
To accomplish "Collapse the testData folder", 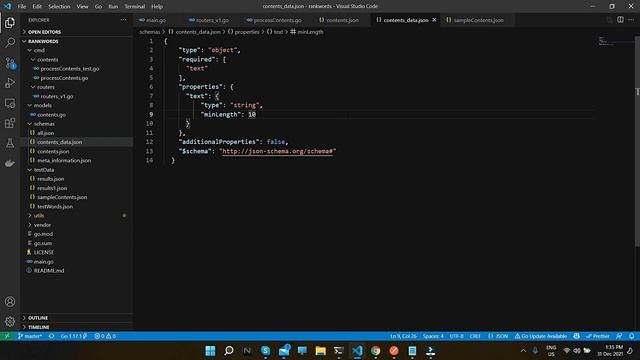I will pyautogui.click(x=77, y=170).
